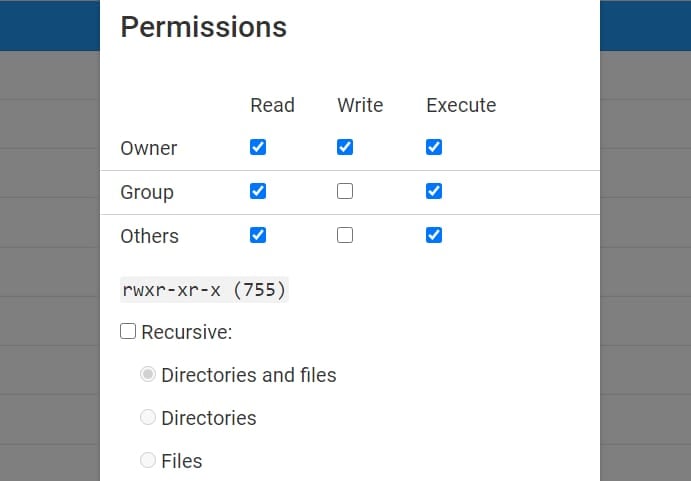Pick the 'Files' radio button
691x481 pixels.
[148, 461]
